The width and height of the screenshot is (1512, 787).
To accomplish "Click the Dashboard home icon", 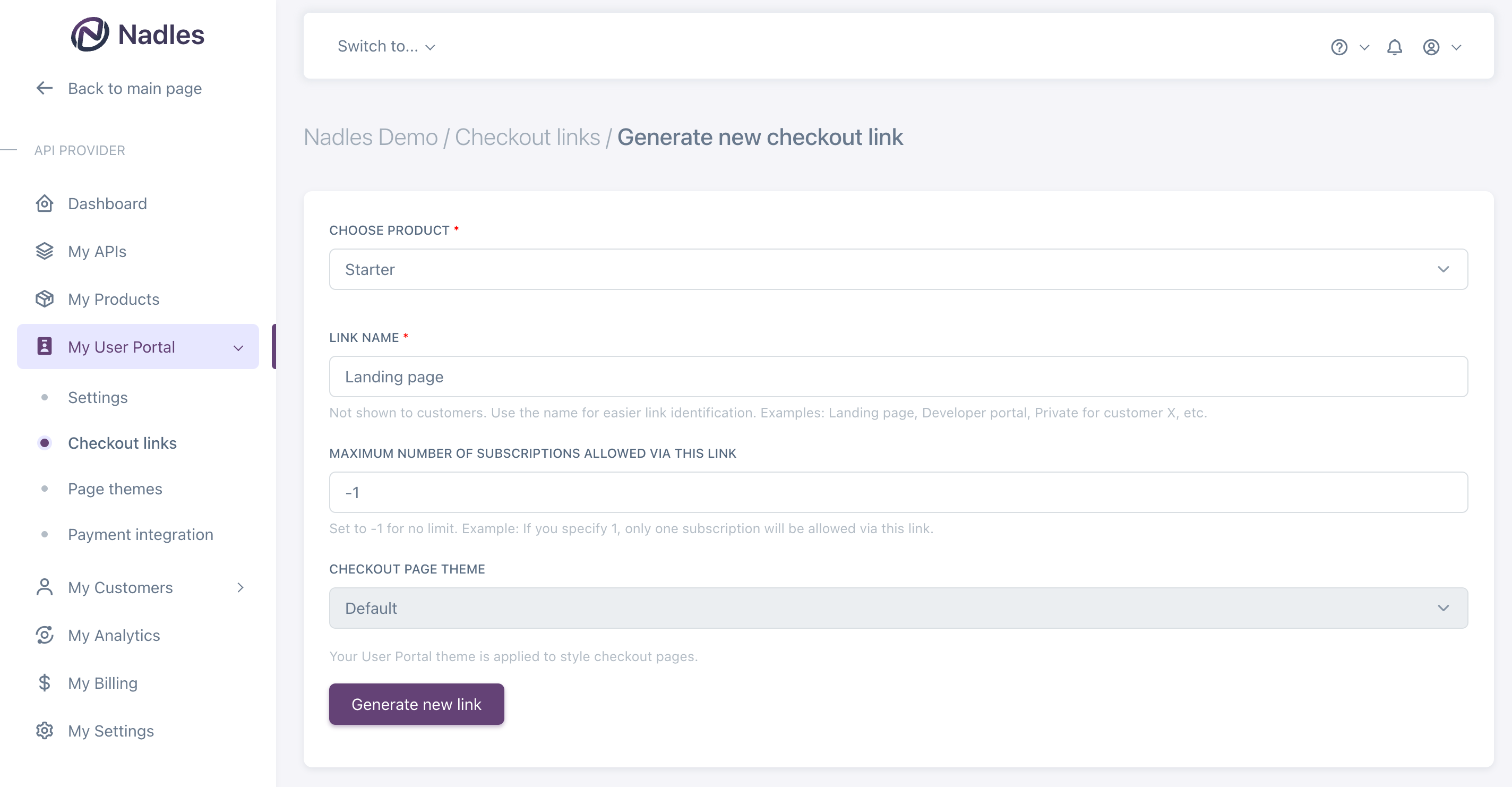I will 45,204.
